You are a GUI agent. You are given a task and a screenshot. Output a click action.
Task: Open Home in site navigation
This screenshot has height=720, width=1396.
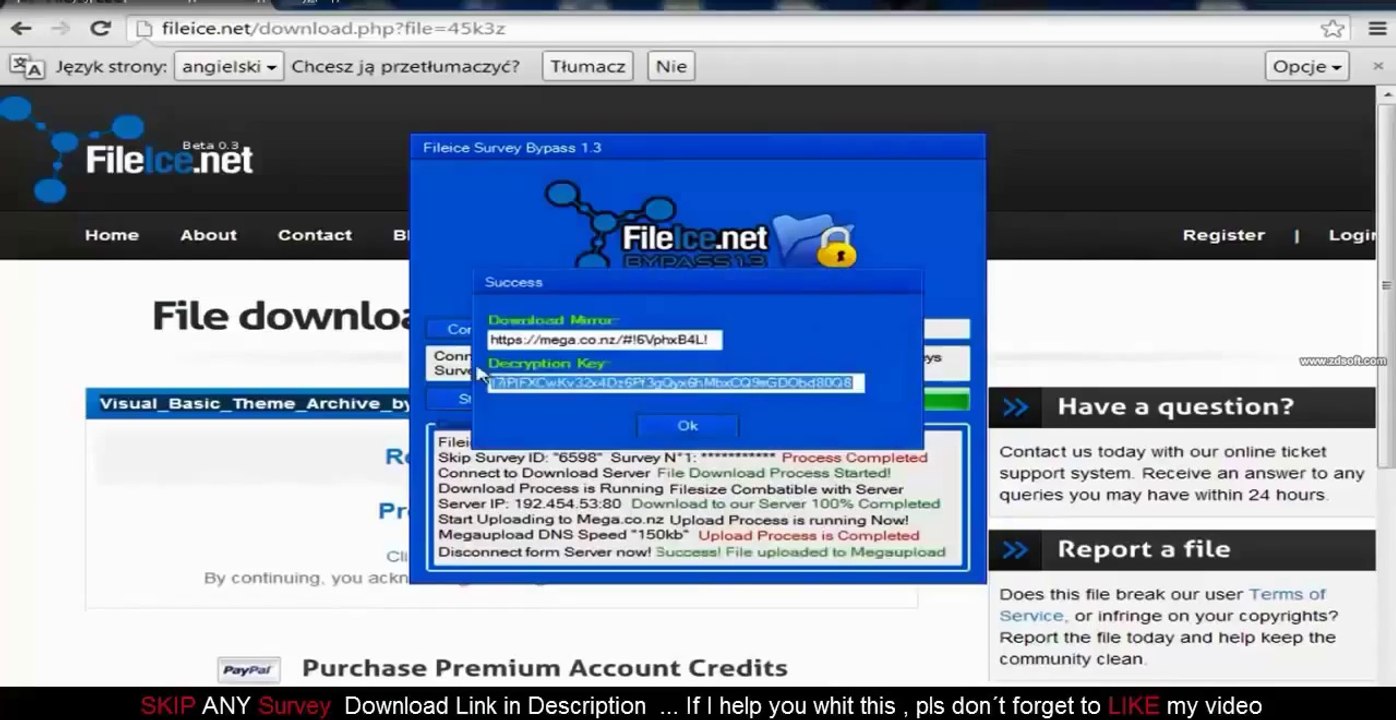(x=112, y=235)
